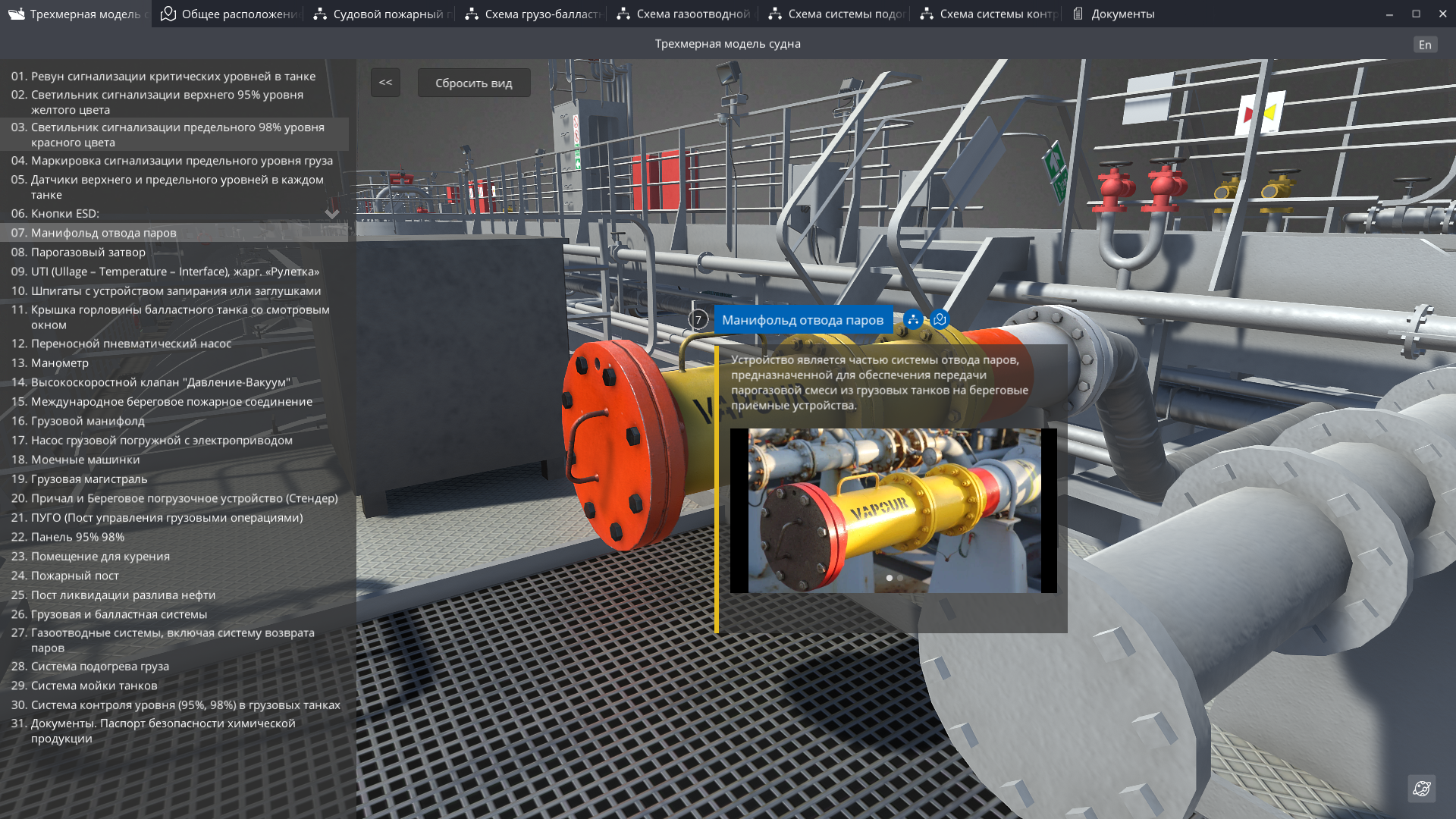Select 12. Переносной пневматический насос

coord(174,343)
